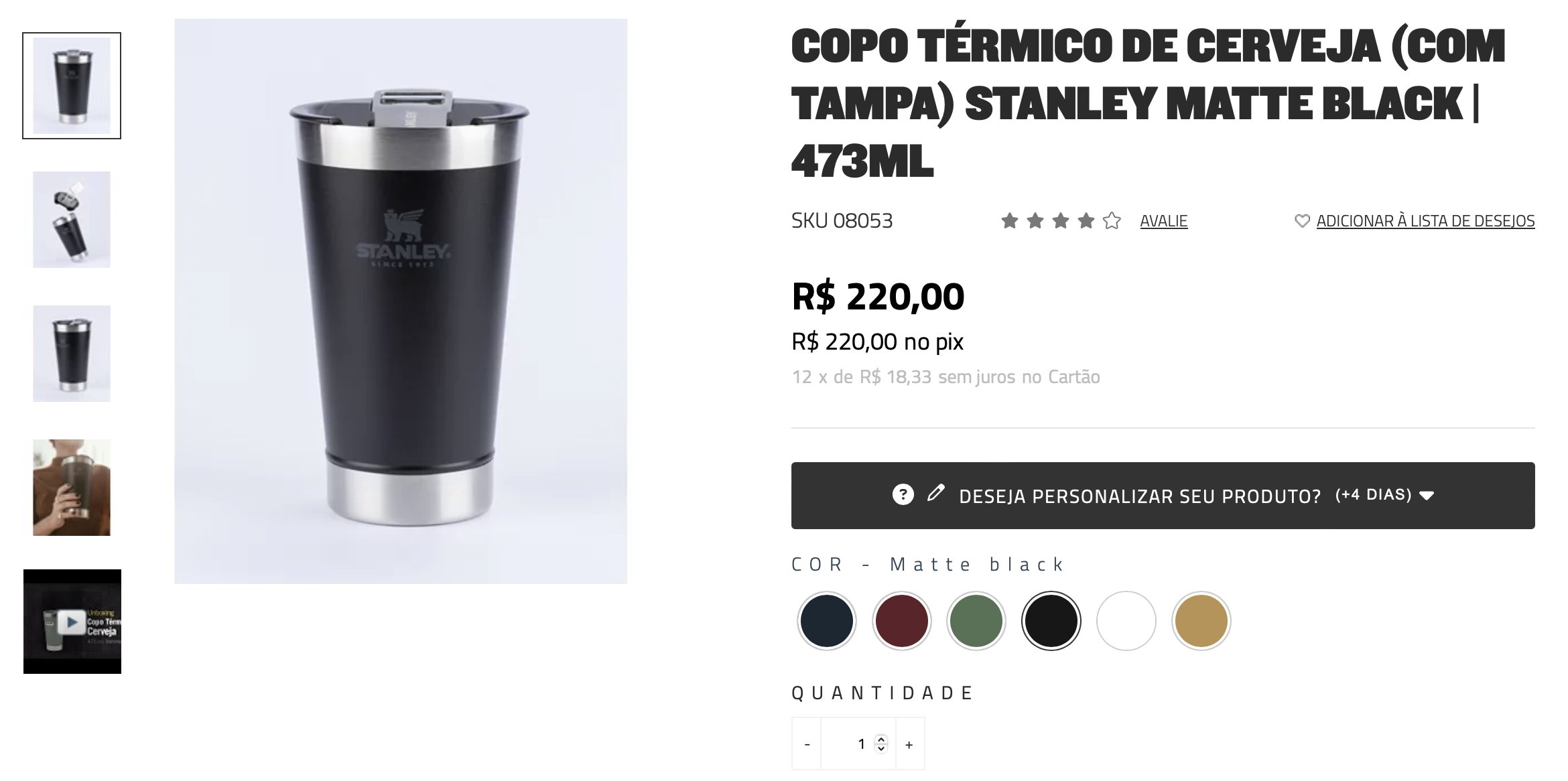Choose the white color swatch
Screen dimensions: 1568x781
(x=1126, y=621)
